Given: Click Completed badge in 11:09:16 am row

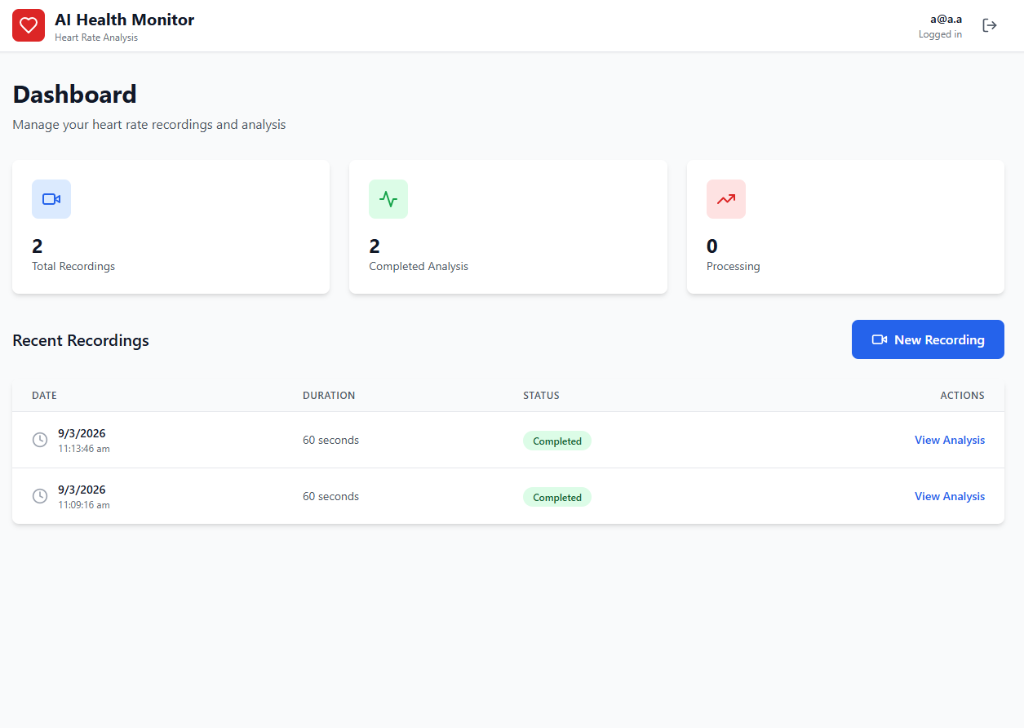Looking at the screenshot, I should (x=557, y=497).
